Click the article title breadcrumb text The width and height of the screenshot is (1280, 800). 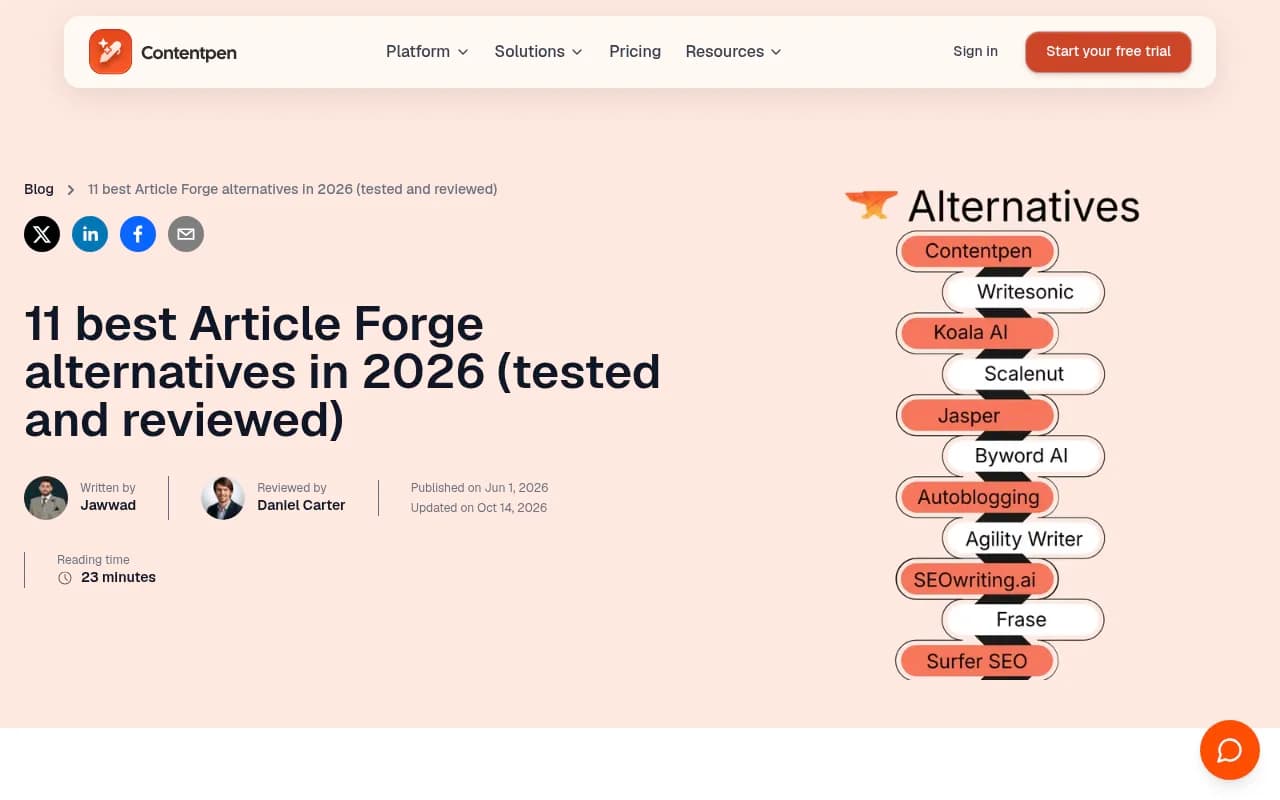pos(292,190)
